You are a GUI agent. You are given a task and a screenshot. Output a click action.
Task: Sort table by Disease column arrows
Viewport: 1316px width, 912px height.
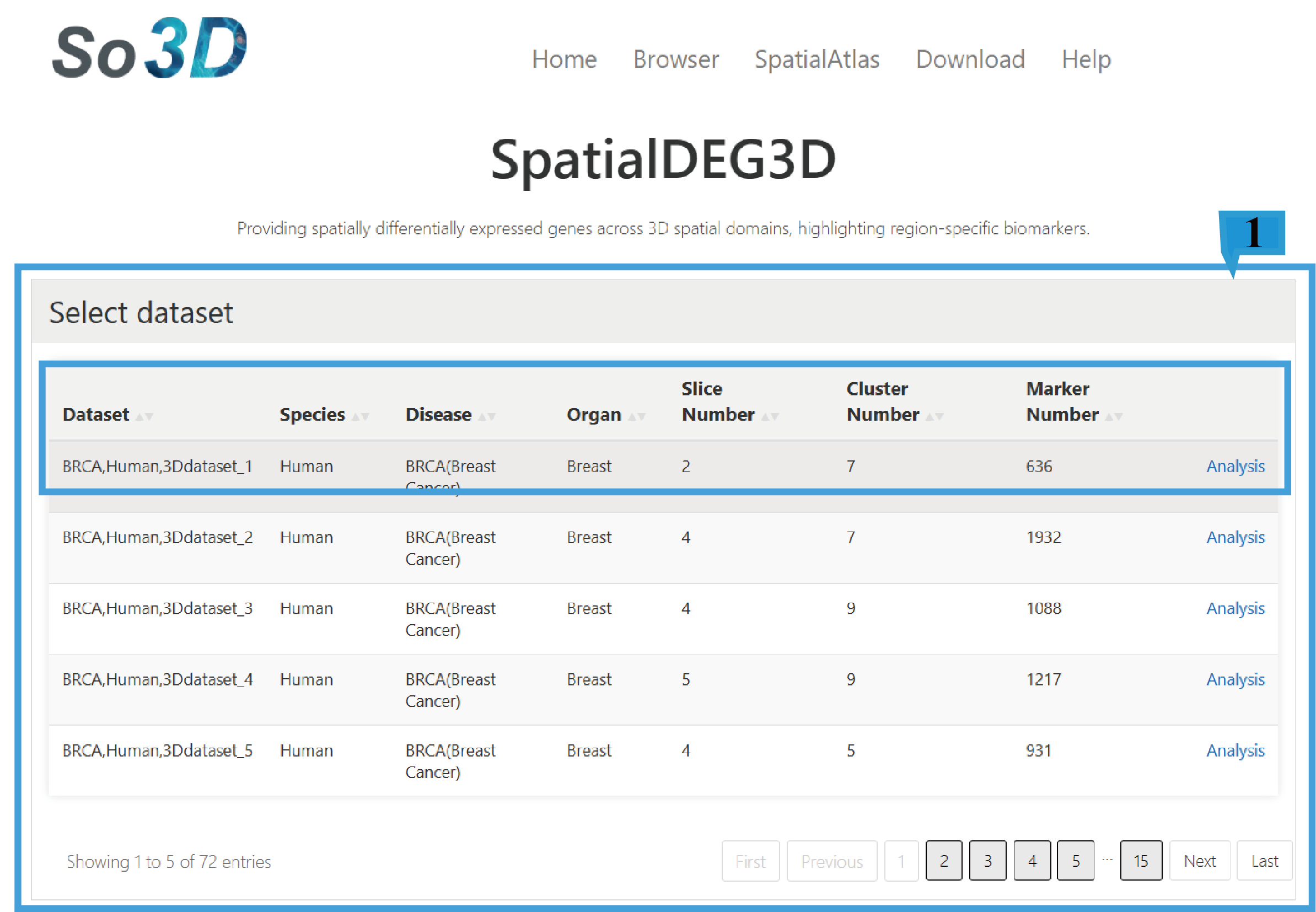pos(487,416)
